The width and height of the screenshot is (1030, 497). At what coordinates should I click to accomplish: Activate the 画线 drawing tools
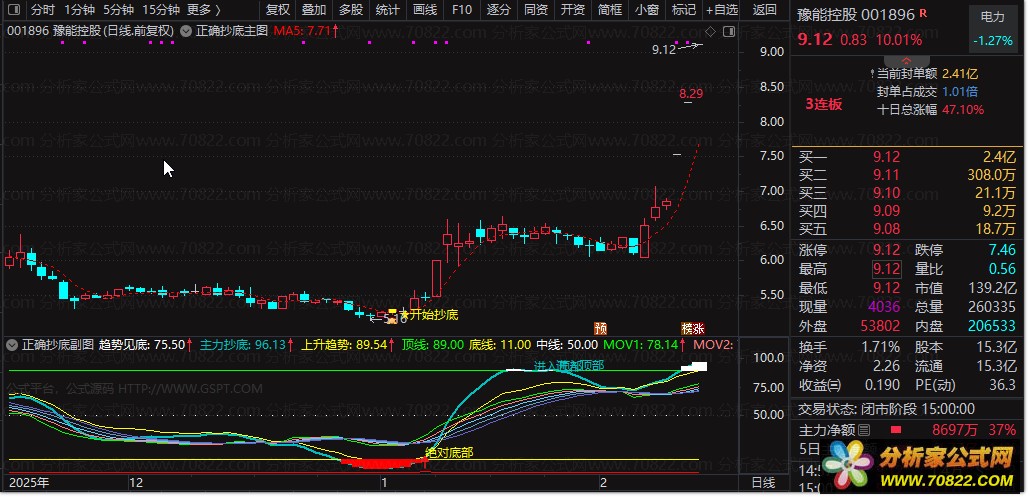425,10
